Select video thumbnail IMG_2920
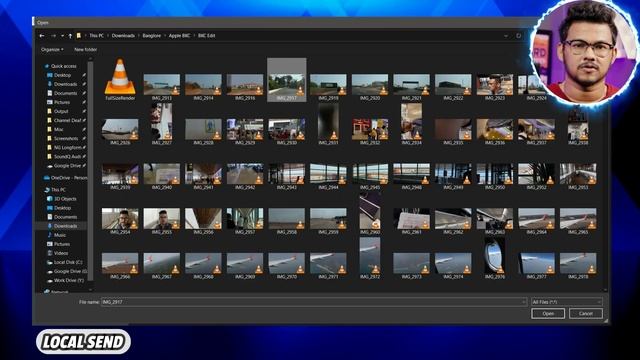 (x=370, y=87)
